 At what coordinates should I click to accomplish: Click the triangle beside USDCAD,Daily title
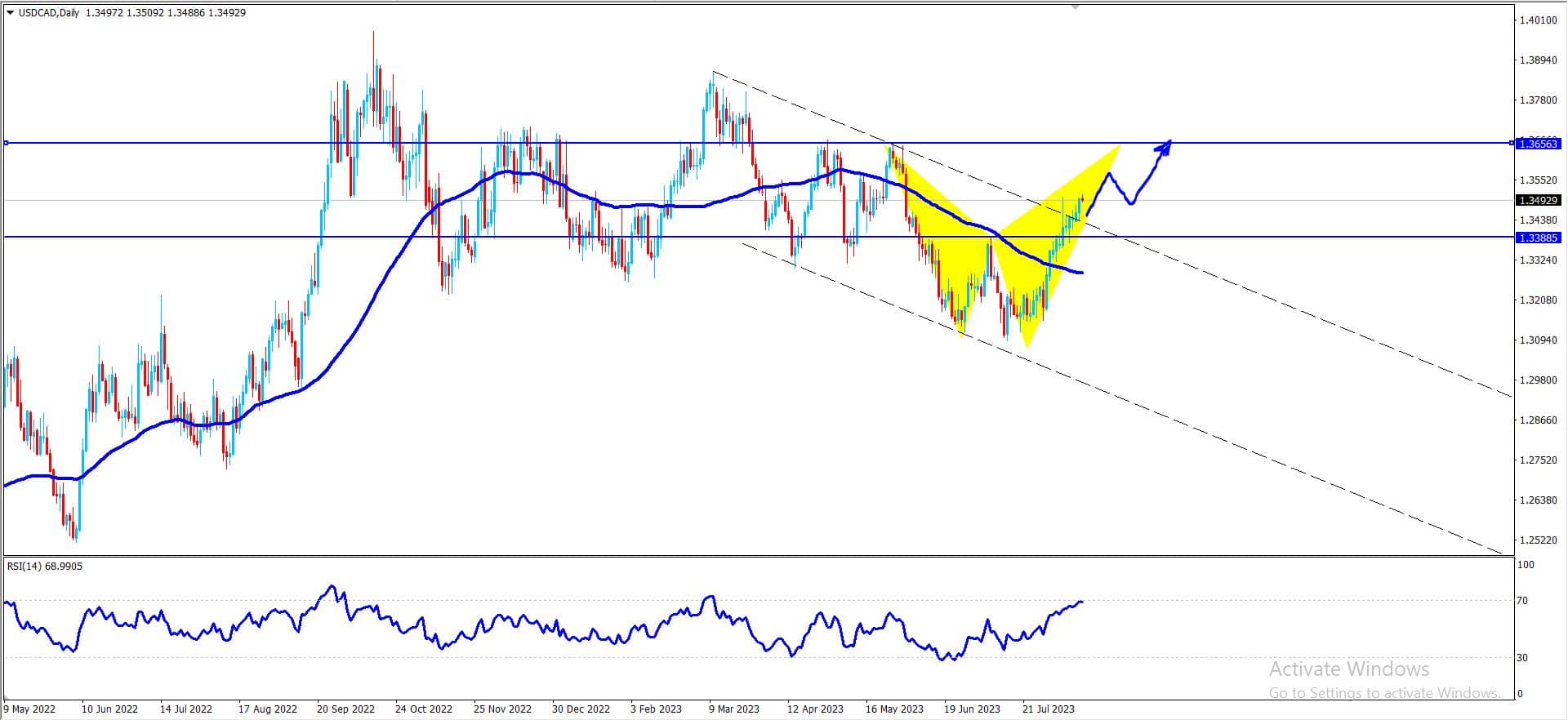tap(10, 12)
